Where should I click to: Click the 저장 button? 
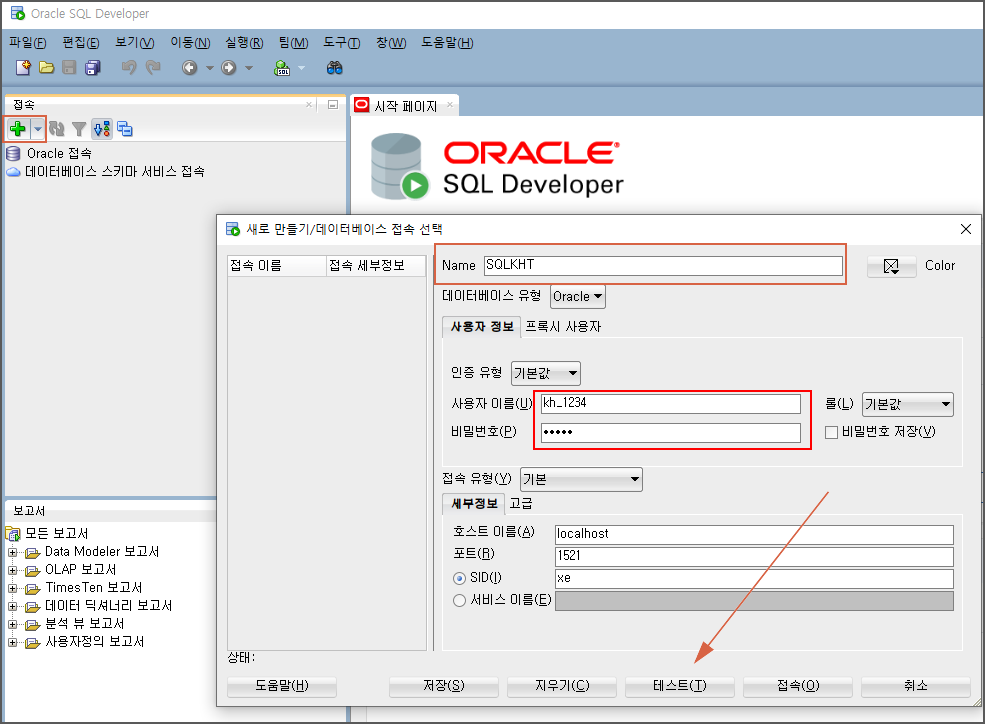pos(444,686)
